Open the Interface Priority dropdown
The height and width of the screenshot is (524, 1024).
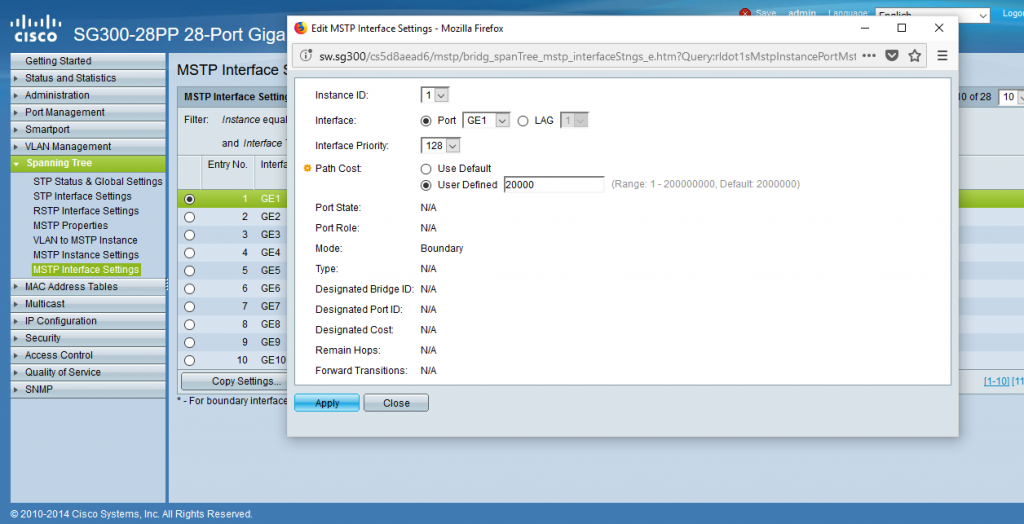point(441,146)
